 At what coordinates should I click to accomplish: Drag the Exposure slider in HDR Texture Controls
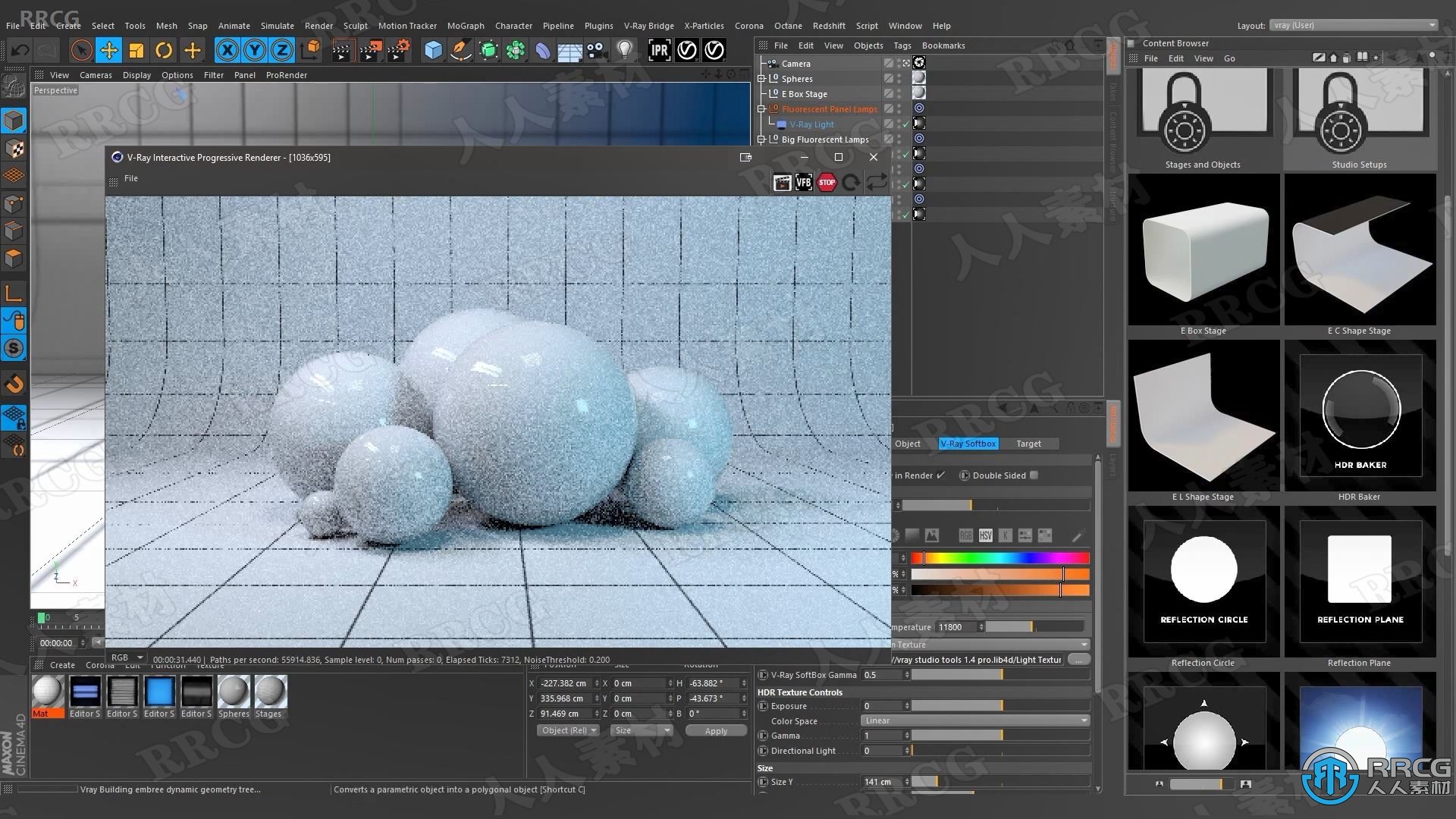click(x=997, y=705)
